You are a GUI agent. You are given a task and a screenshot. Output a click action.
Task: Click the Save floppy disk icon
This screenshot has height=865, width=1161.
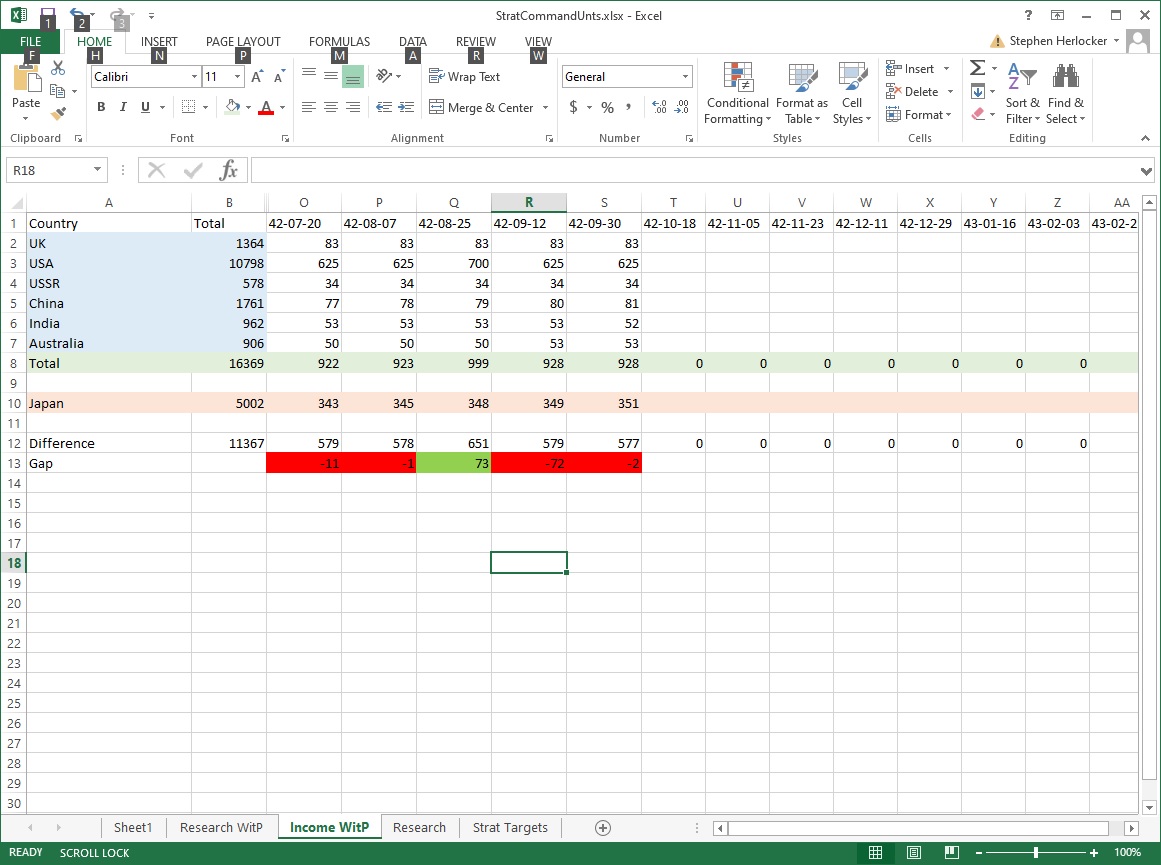point(47,16)
